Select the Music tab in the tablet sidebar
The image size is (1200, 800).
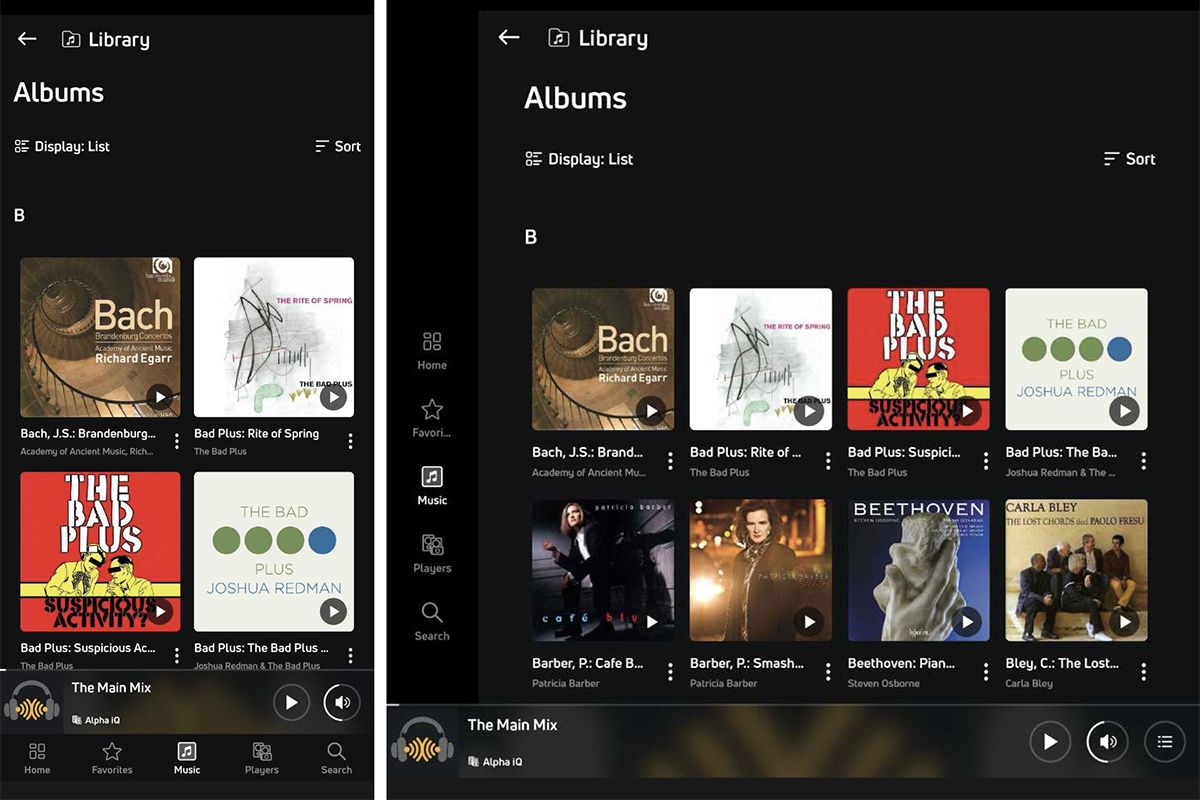coord(432,485)
